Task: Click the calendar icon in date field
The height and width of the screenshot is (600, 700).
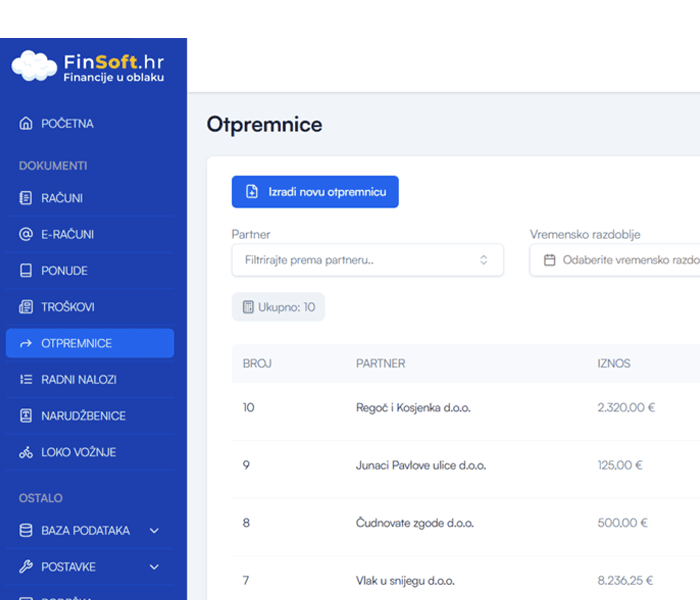Action: coord(549,260)
